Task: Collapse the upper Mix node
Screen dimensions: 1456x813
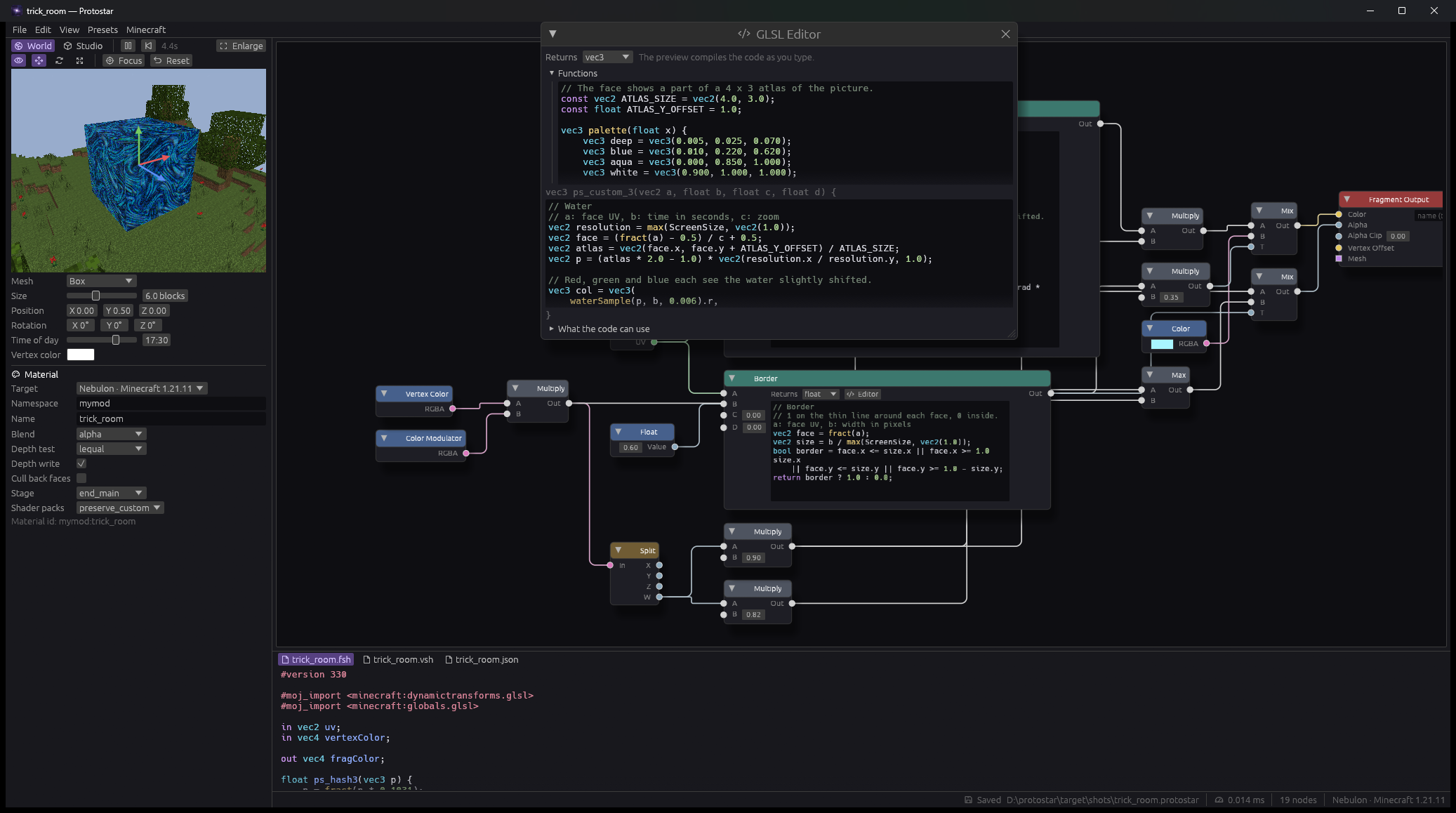Action: coord(1259,211)
